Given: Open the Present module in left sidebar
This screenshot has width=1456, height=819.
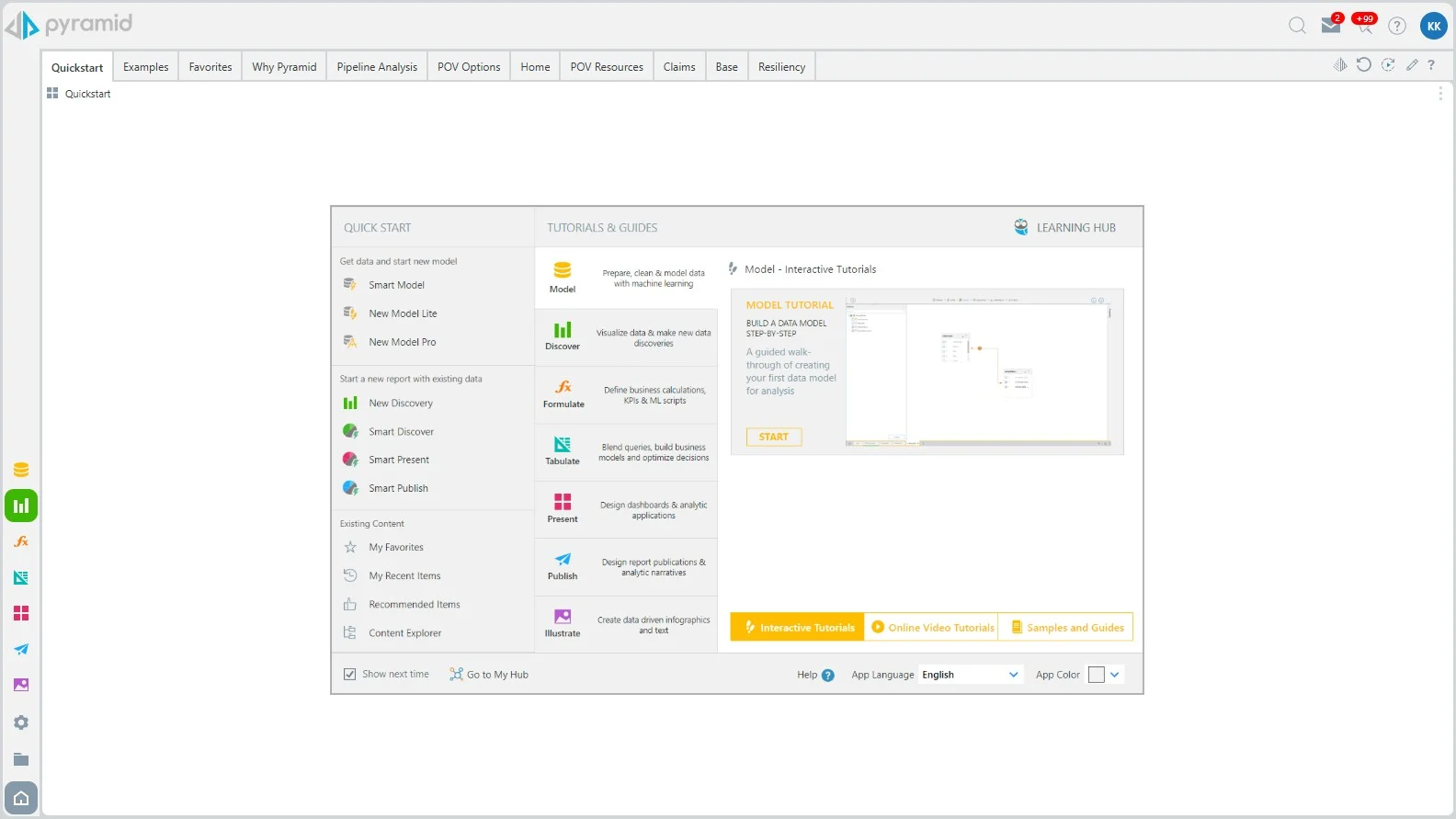Looking at the screenshot, I should coord(21,613).
